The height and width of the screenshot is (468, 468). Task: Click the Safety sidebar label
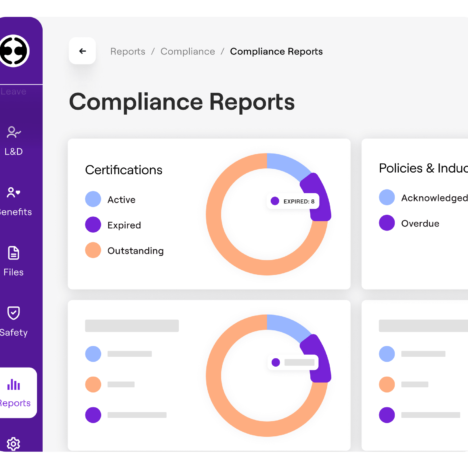pyautogui.click(x=14, y=332)
